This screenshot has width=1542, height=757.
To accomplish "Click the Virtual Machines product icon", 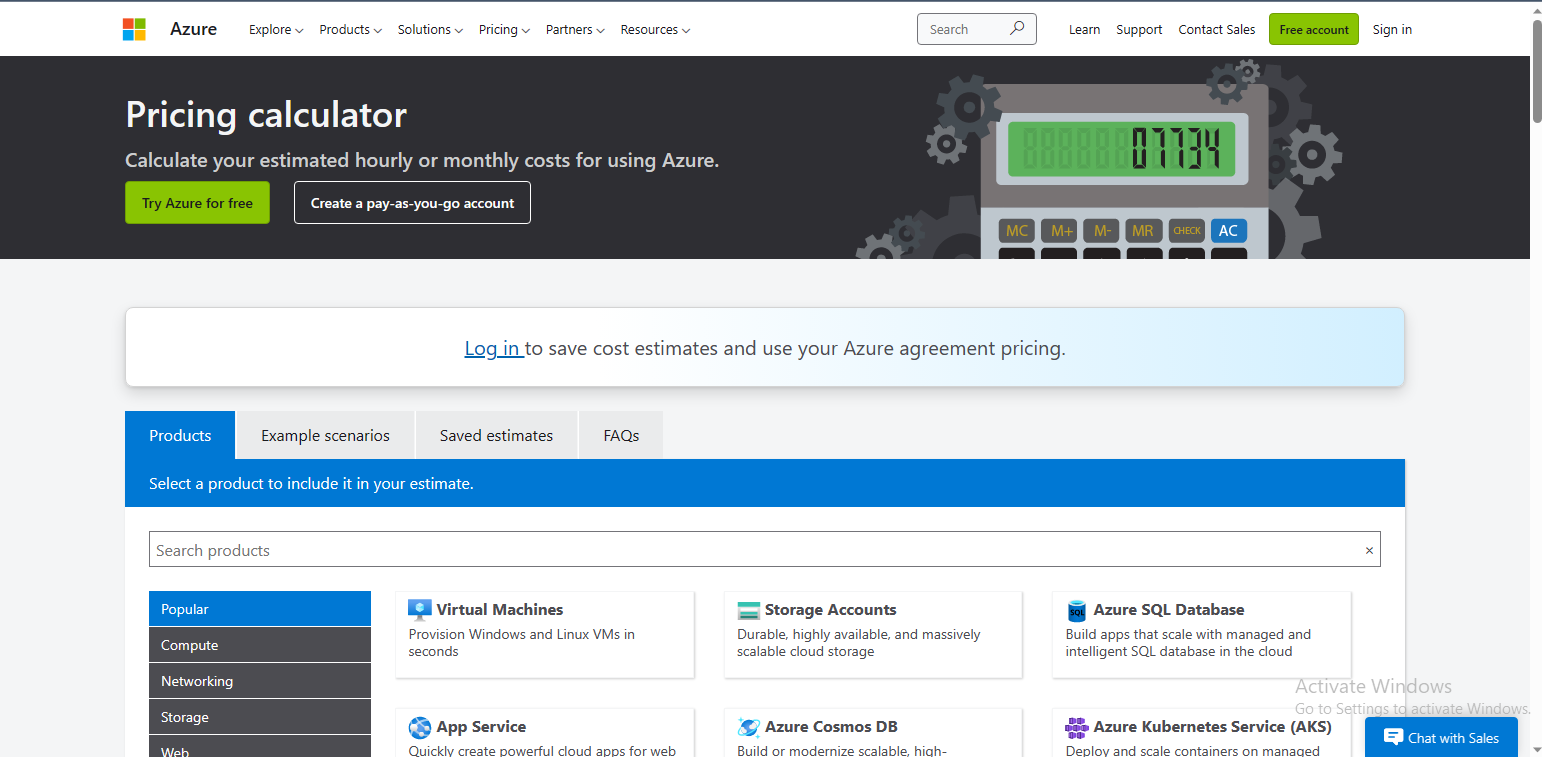I will (420, 610).
